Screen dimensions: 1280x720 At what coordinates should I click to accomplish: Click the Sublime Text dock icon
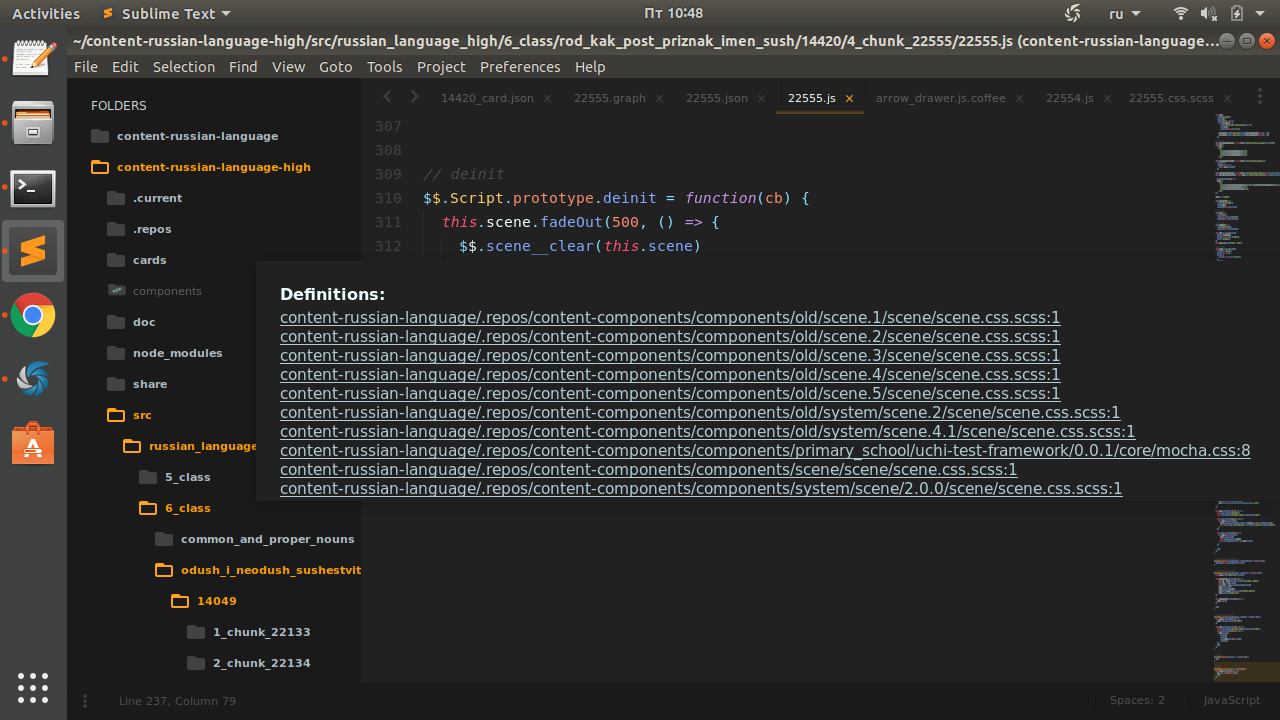click(33, 250)
